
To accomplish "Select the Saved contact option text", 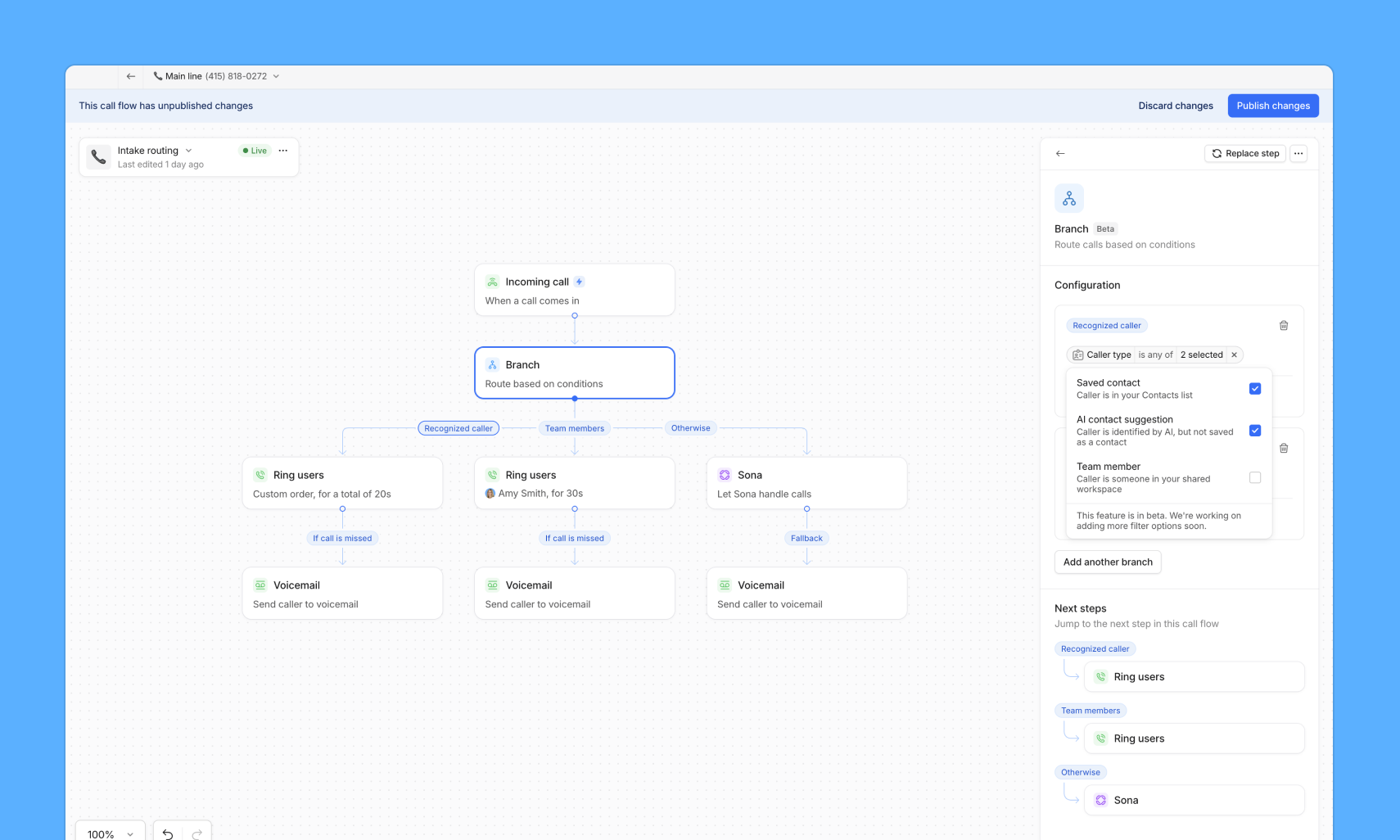I will click(1109, 383).
